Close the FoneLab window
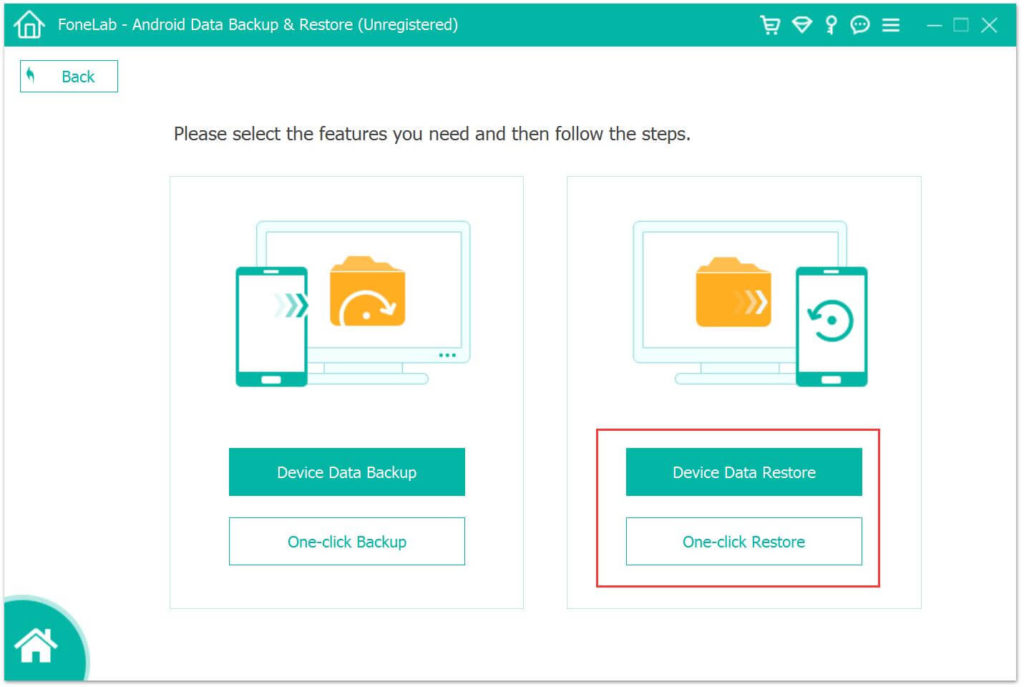Image resolution: width=1024 pixels, height=687 pixels. click(989, 25)
